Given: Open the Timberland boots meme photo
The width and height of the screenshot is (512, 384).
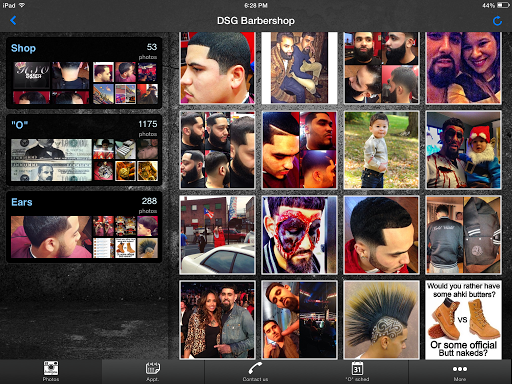Looking at the screenshot, I should click(463, 320).
